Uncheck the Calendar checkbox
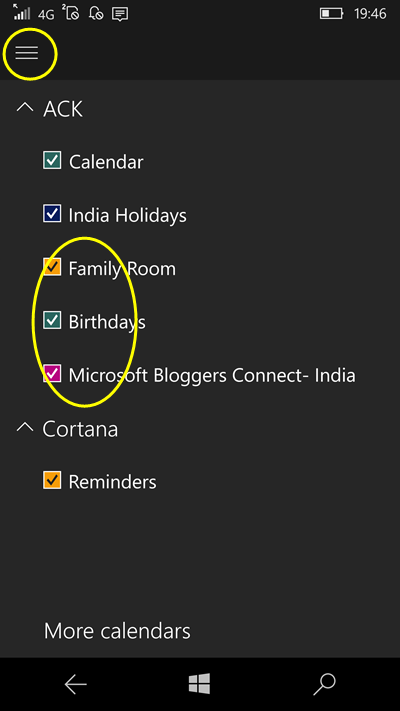Screen dimensions: 400x711 click(52, 161)
